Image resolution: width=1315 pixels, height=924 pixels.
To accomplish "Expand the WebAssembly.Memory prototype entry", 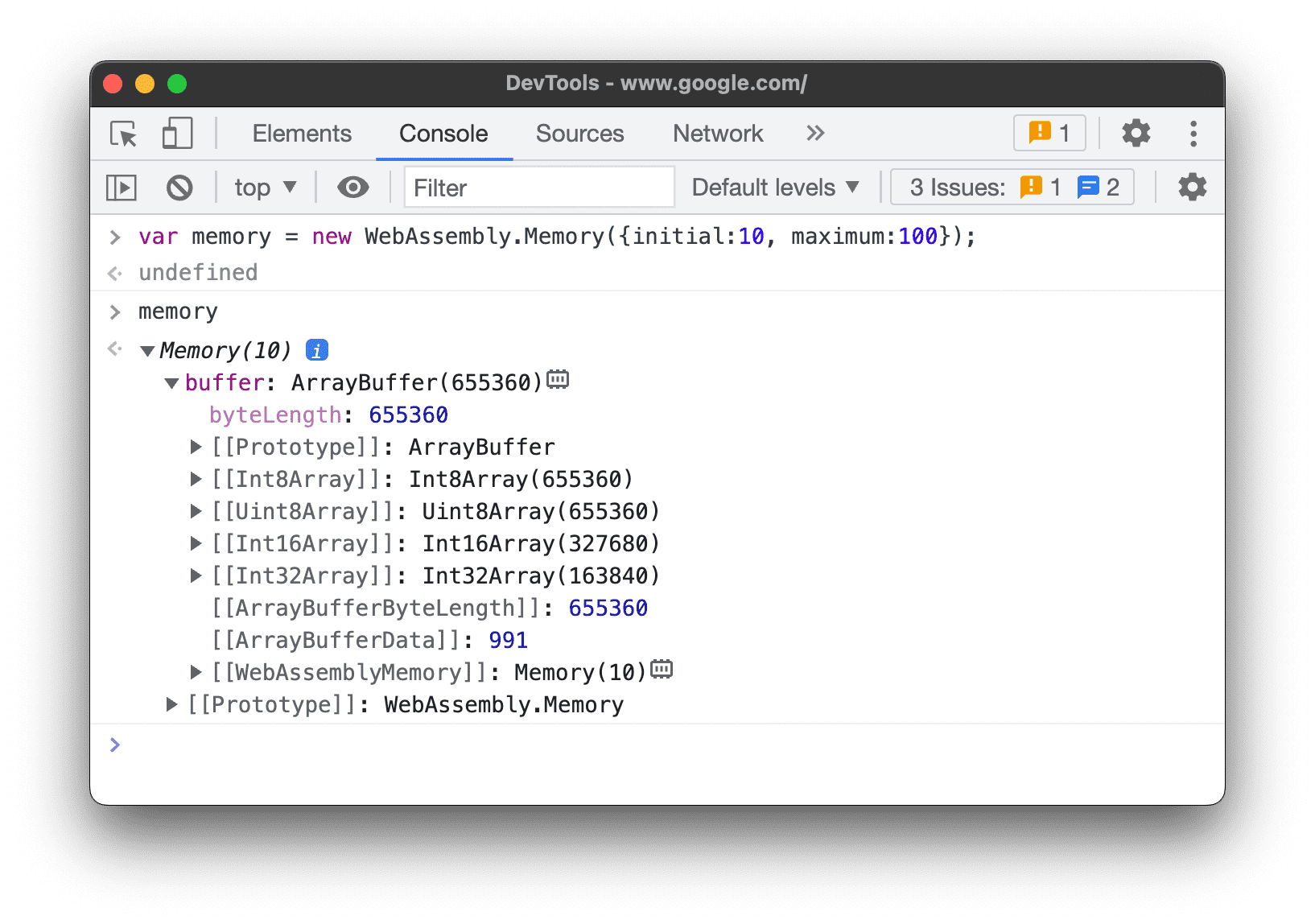I will pyautogui.click(x=171, y=704).
